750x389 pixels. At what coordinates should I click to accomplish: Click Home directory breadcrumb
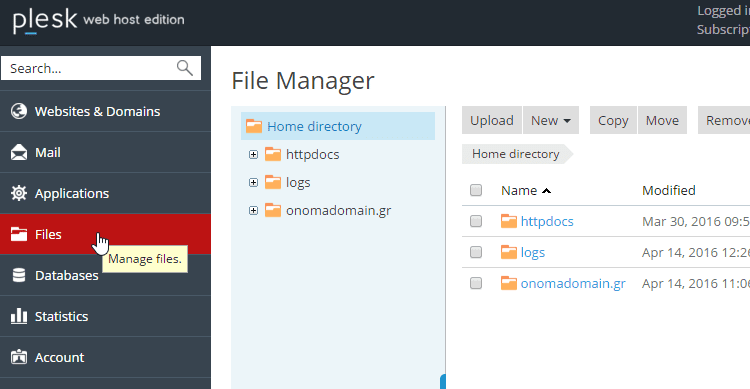click(516, 154)
